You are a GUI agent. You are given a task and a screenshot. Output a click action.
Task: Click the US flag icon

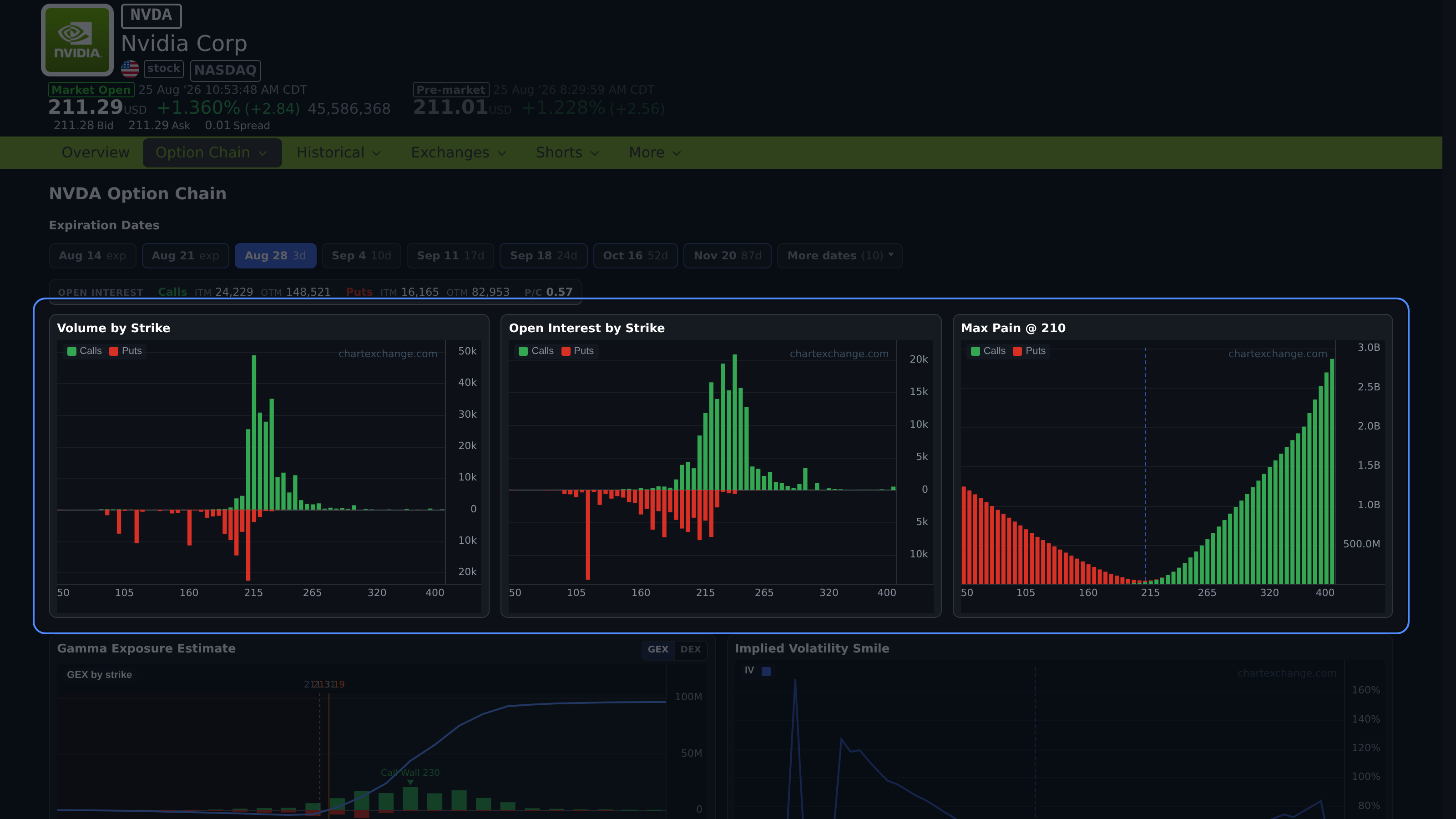coord(130,69)
